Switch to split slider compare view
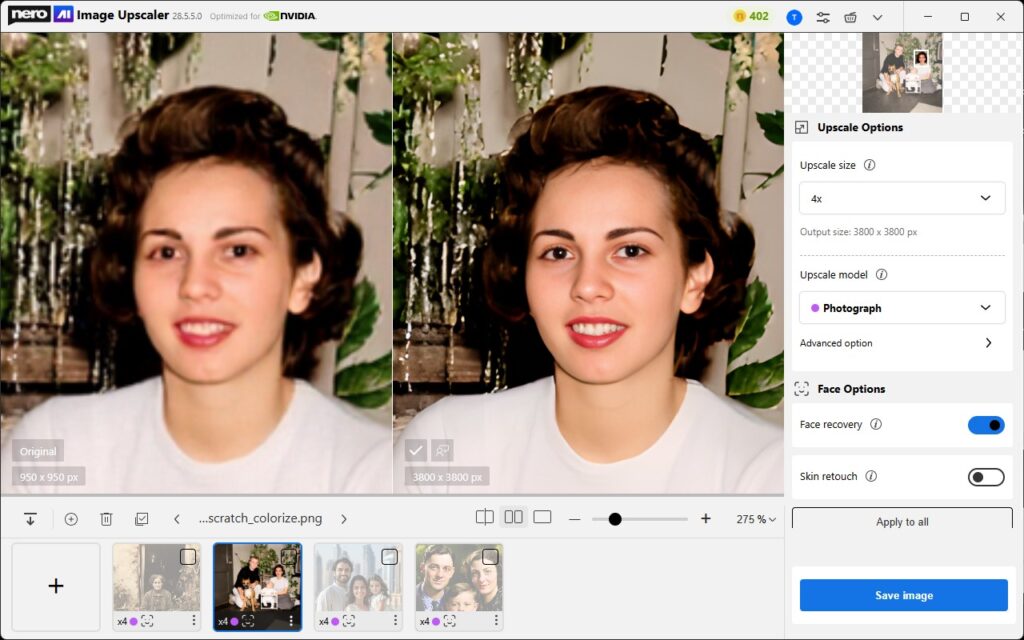 (484, 518)
